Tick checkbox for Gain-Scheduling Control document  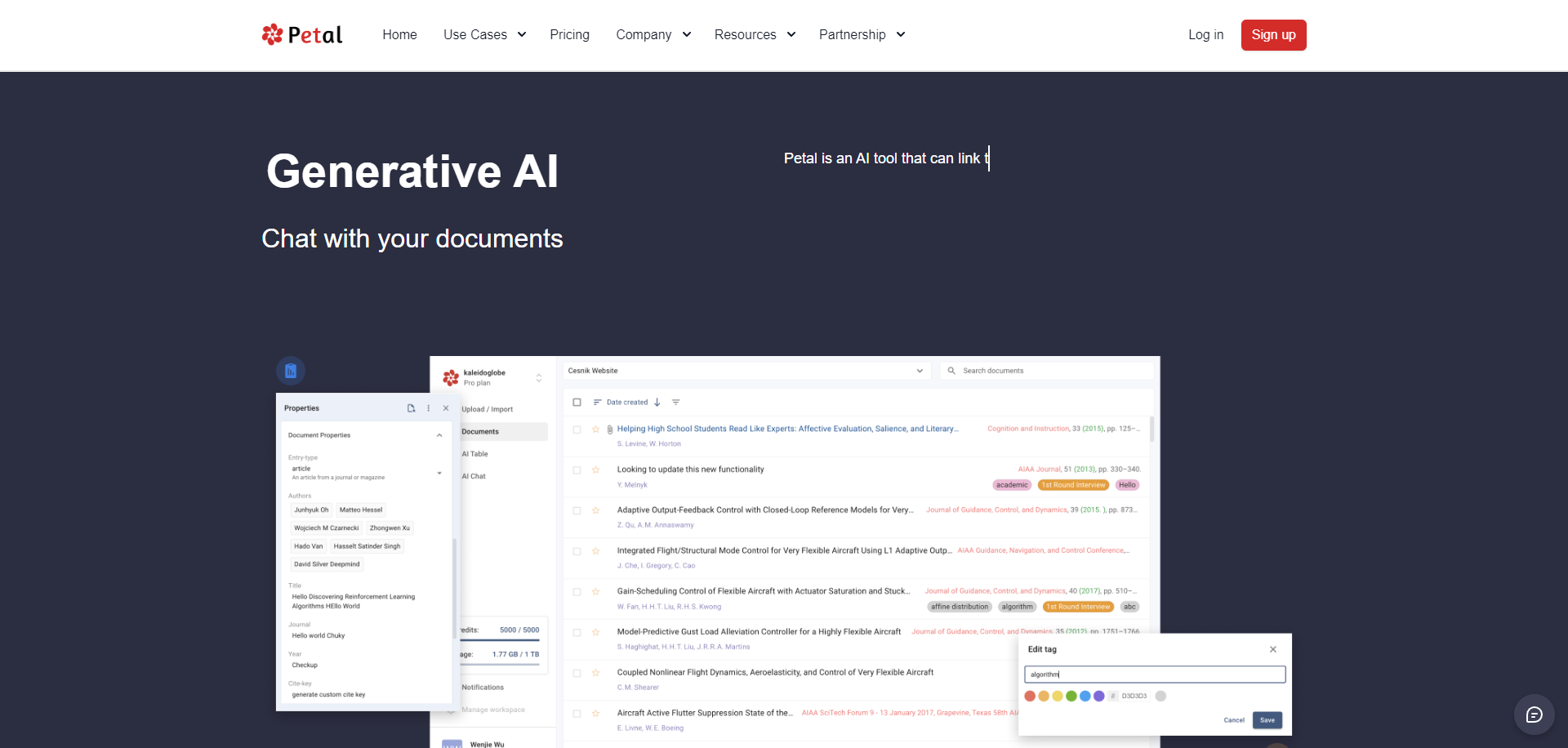tap(577, 592)
